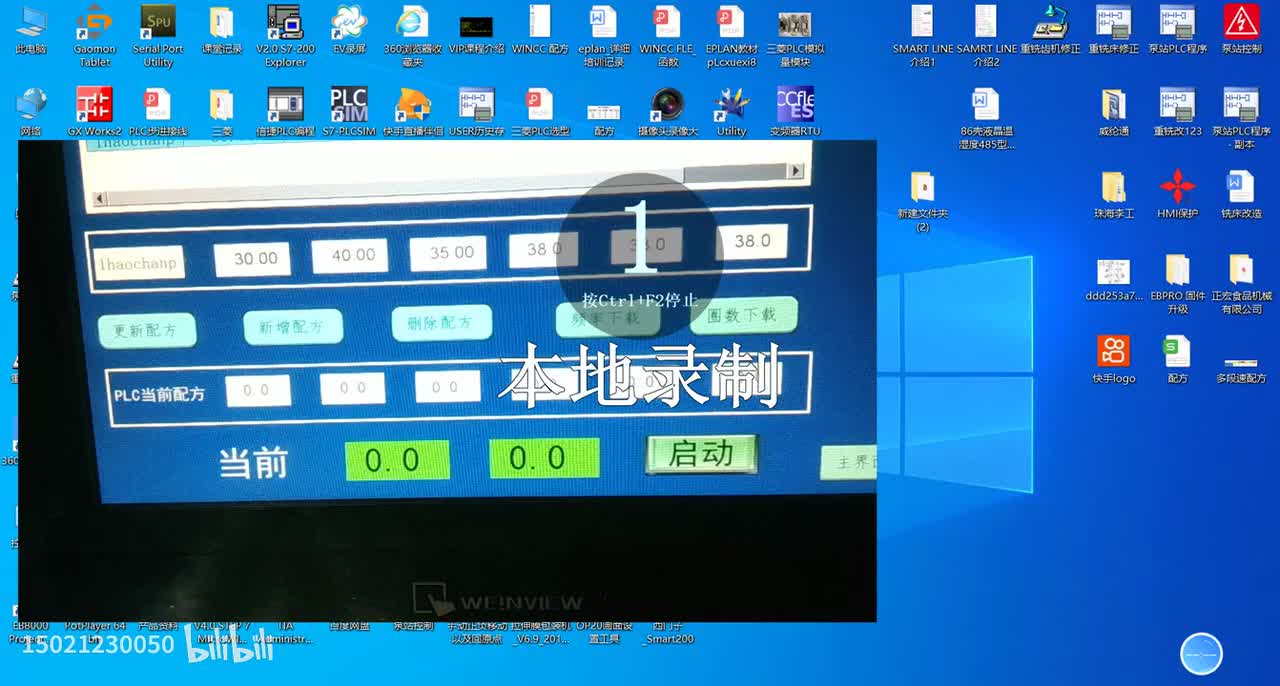Select the lhaochanp recipe name field
This screenshot has height=686, width=1280.
pos(139,263)
